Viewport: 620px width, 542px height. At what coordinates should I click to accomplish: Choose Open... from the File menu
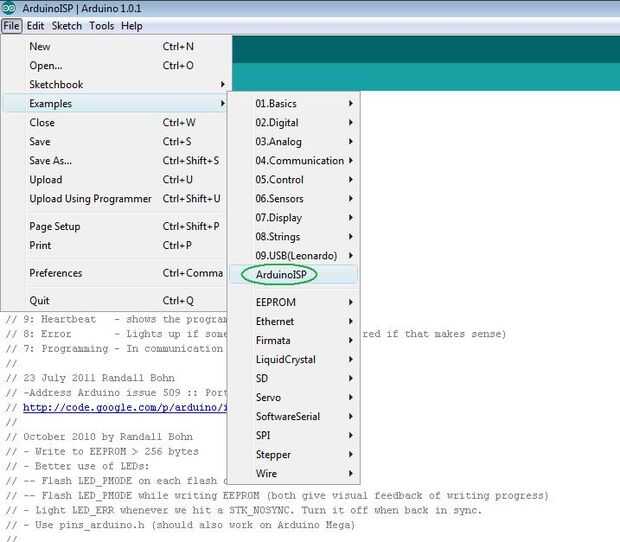pos(115,66)
